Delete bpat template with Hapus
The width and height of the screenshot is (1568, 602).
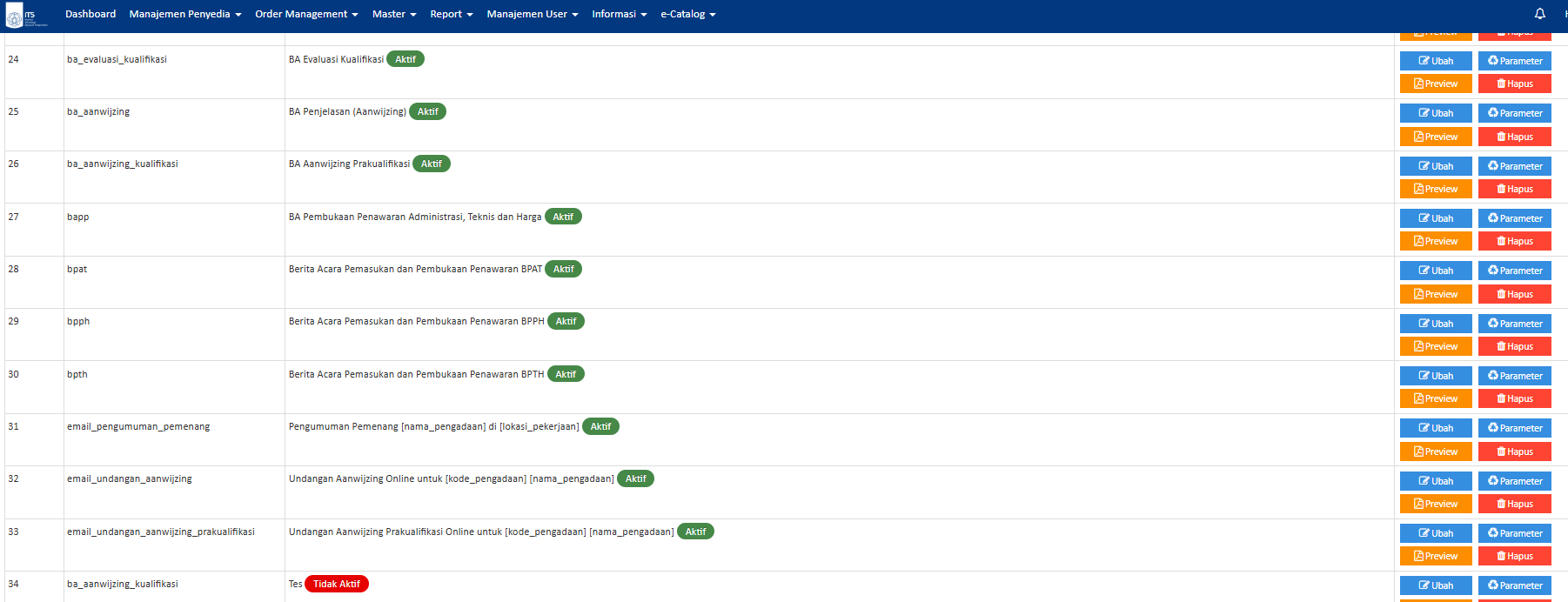click(x=1514, y=294)
